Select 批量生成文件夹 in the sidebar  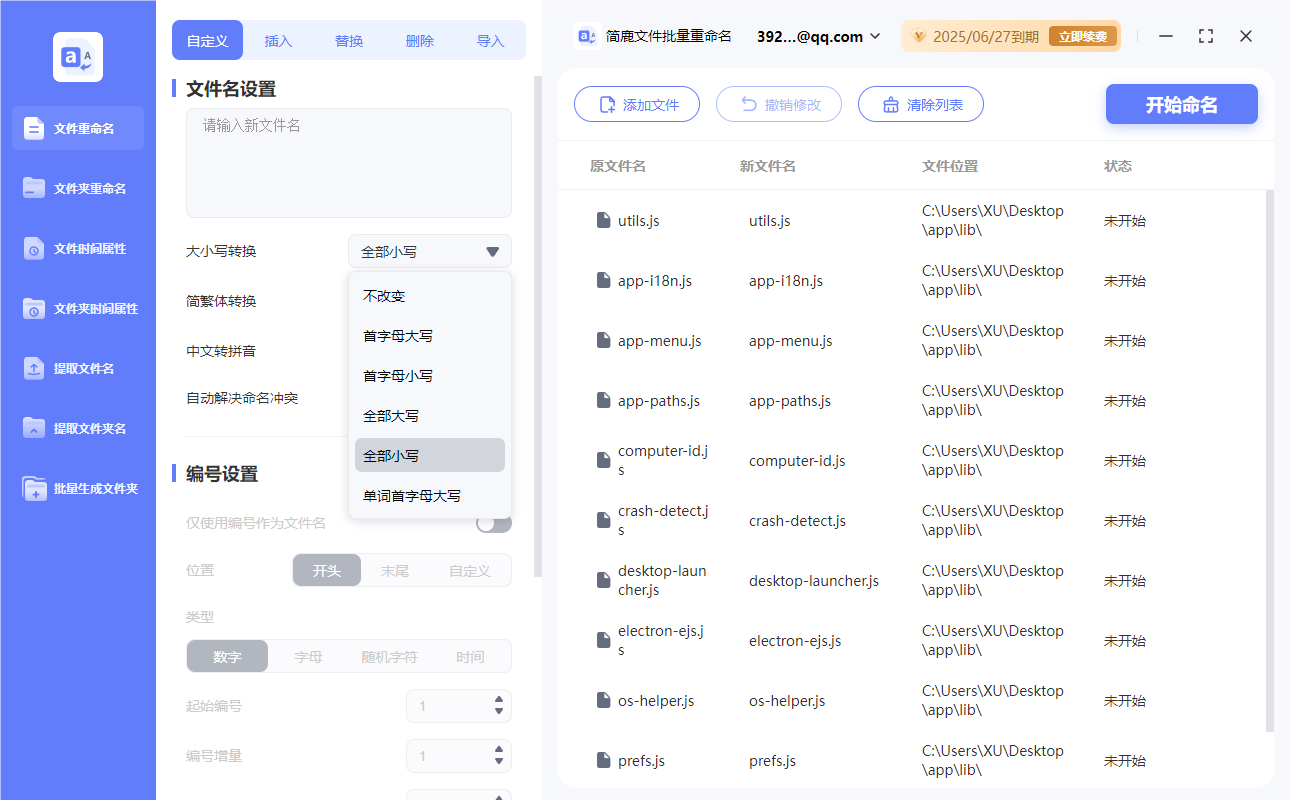point(76,488)
